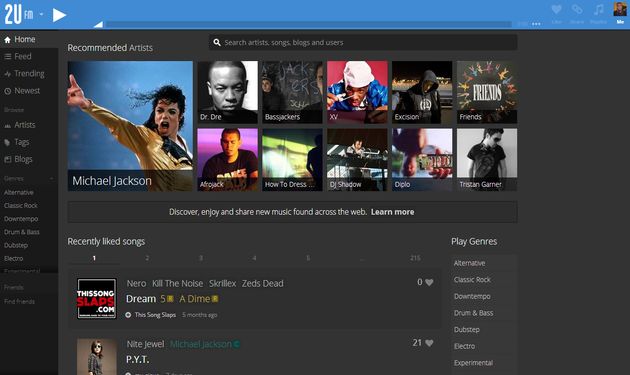The height and width of the screenshot is (375, 630).
Task: Like the P.Y.T. song heart icon
Action: pos(429,343)
